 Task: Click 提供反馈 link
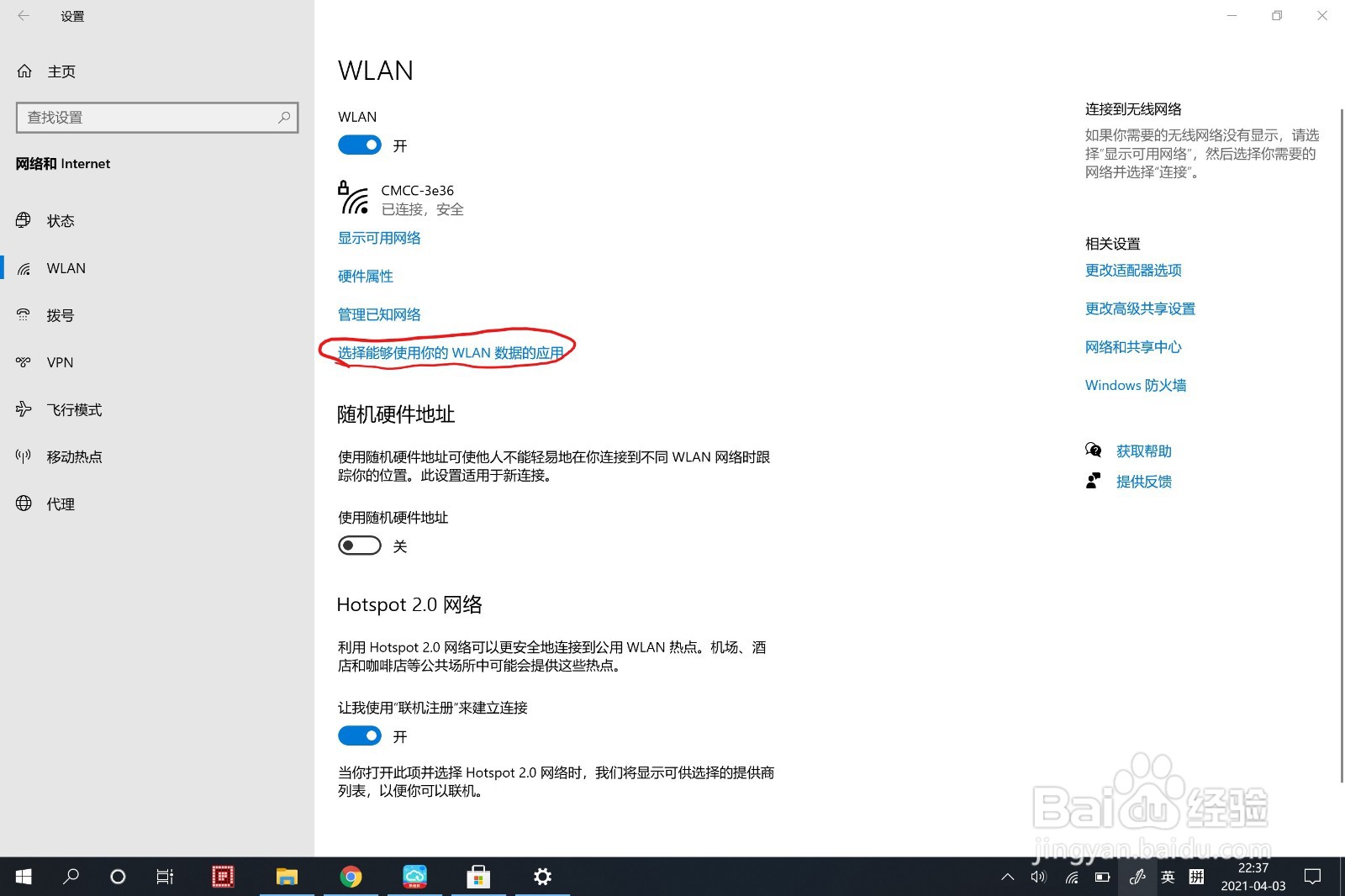pyautogui.click(x=1144, y=482)
